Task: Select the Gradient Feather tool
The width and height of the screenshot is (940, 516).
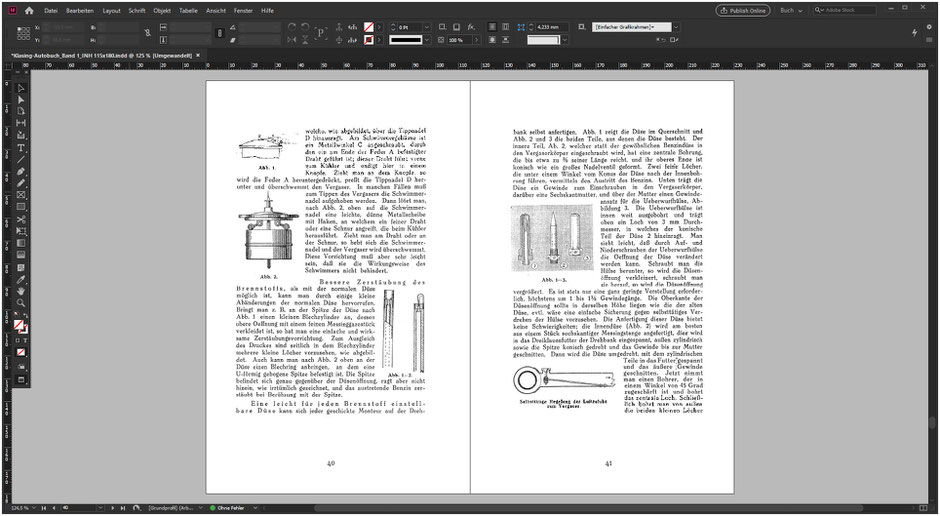Action: [x=21, y=255]
